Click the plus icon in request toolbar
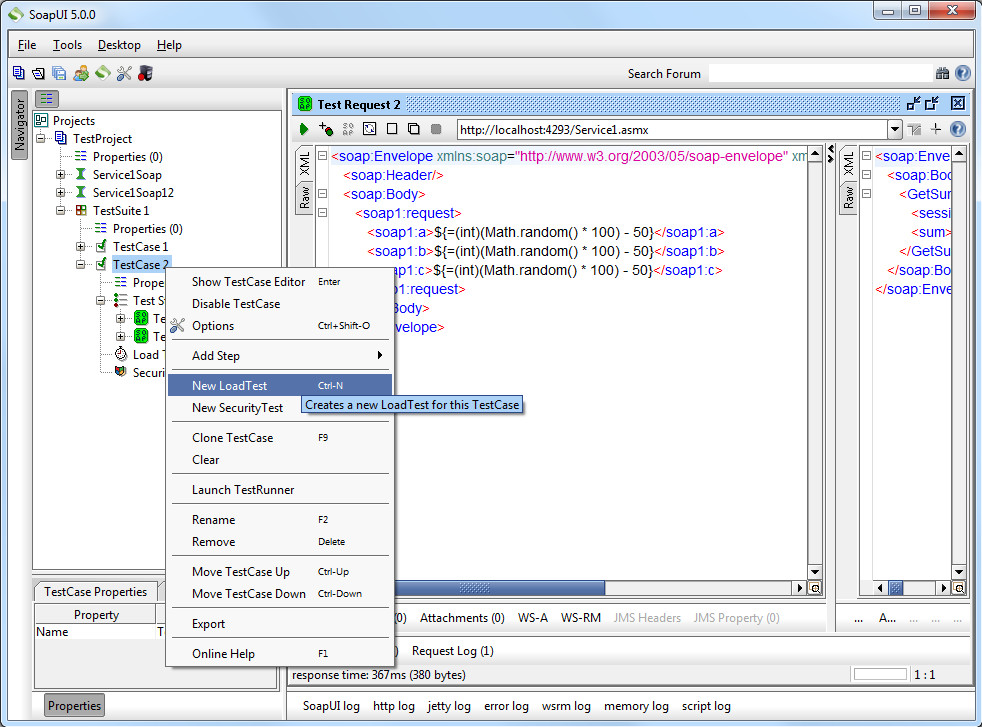 (936, 129)
